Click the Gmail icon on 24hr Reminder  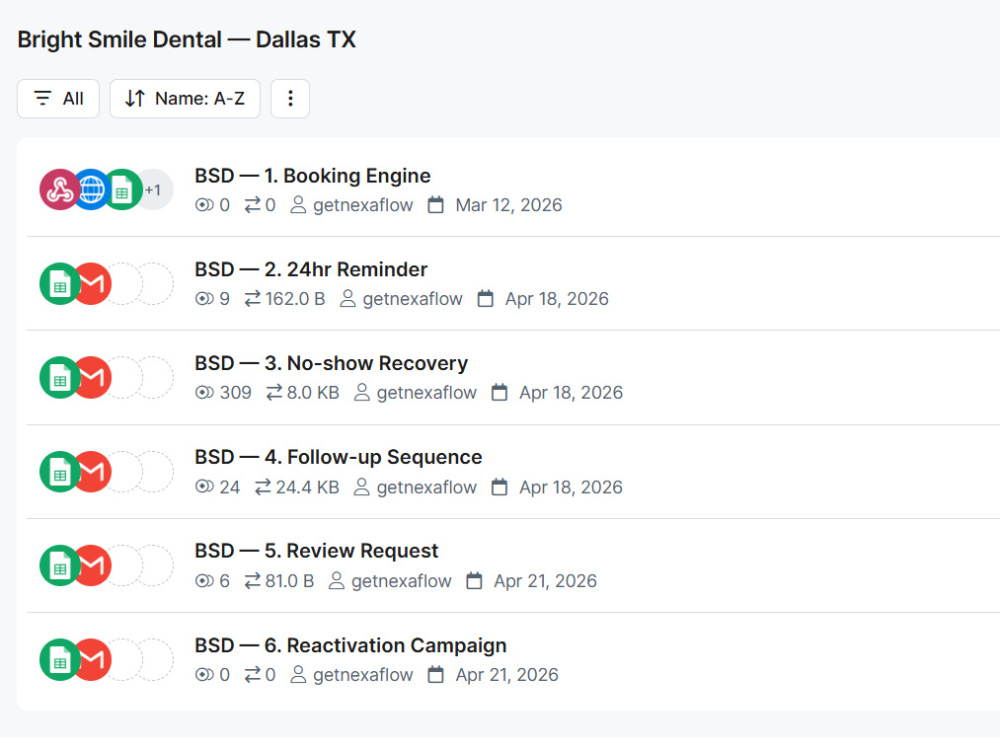coord(92,283)
